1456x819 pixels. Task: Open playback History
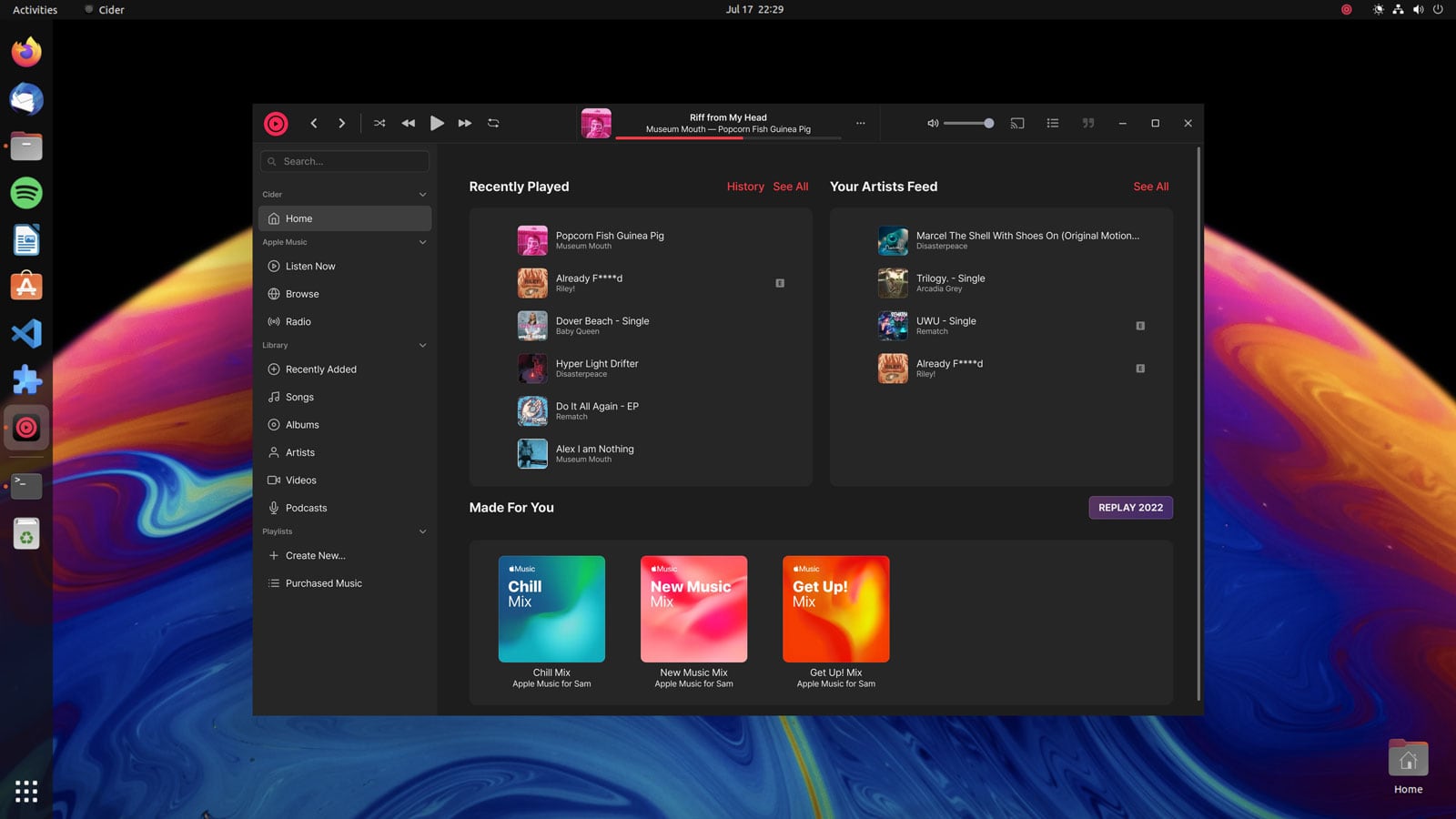coord(744,186)
